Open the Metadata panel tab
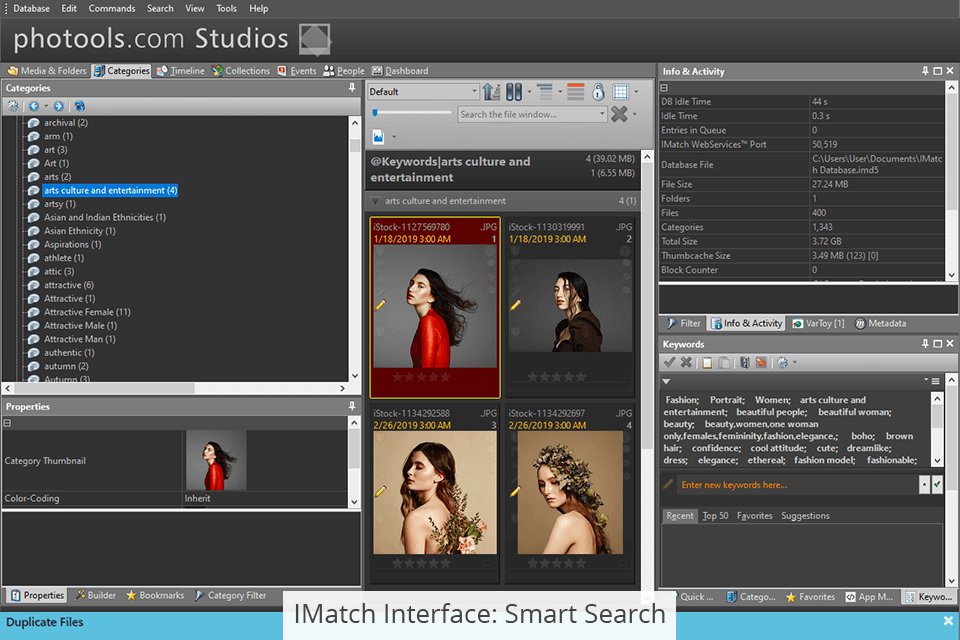This screenshot has width=960, height=640. tap(880, 323)
